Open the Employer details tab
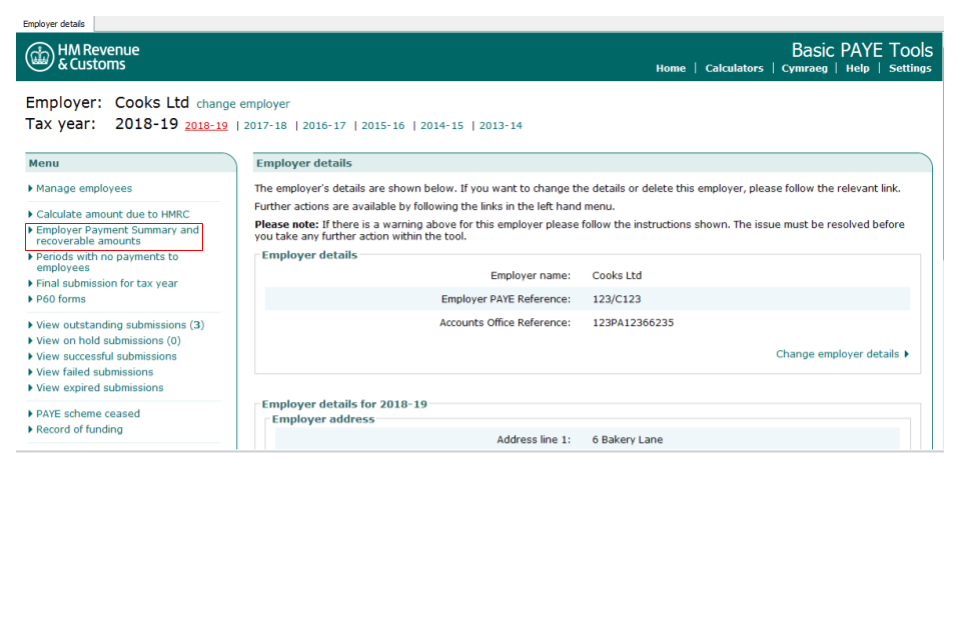The height and width of the screenshot is (640, 960). click(54, 24)
